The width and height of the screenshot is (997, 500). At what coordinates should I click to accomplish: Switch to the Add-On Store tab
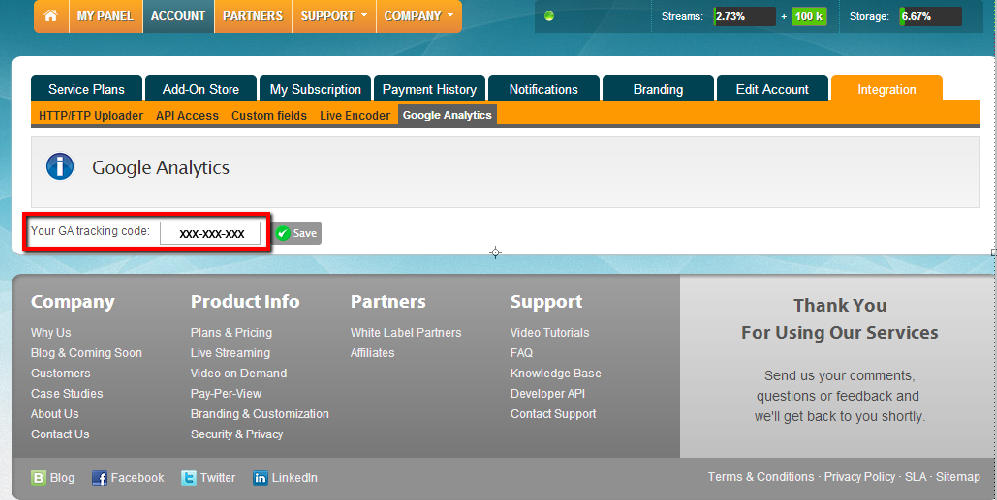click(201, 89)
